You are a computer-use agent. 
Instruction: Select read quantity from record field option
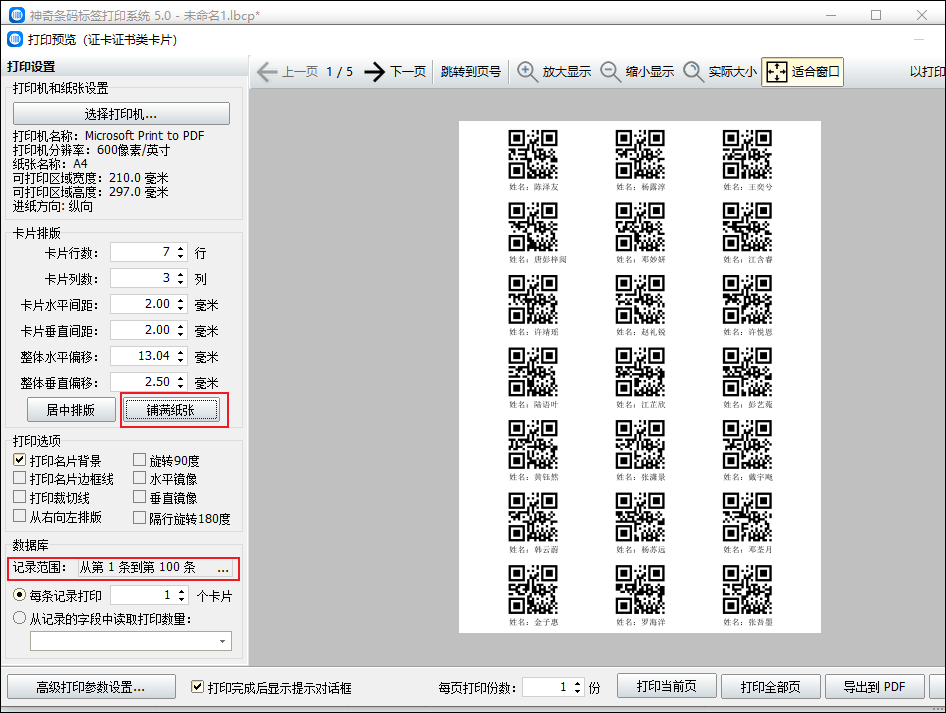click(19, 618)
